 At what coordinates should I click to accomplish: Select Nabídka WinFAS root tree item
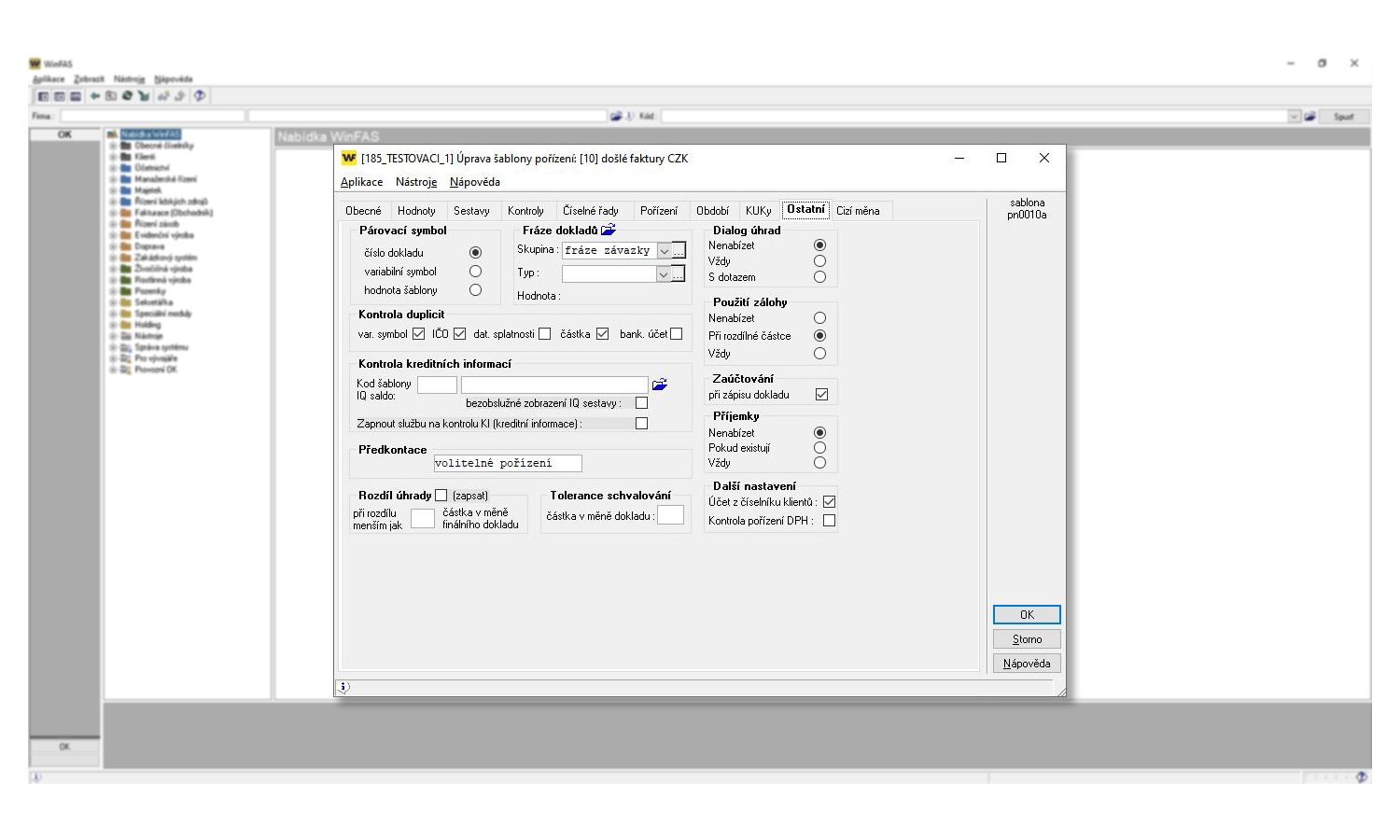[149, 134]
